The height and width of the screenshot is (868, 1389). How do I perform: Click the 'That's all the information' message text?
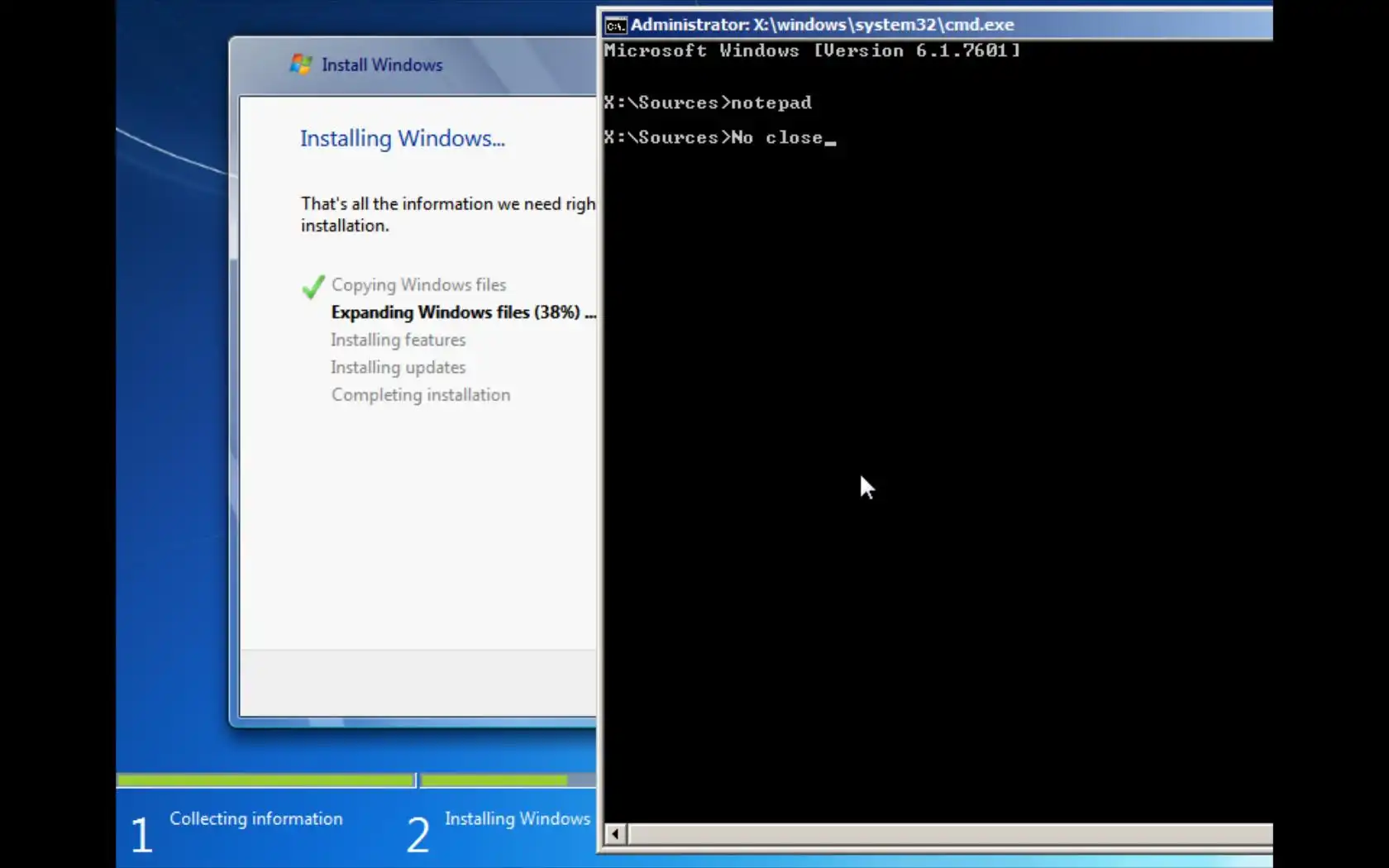pyautogui.click(x=448, y=214)
